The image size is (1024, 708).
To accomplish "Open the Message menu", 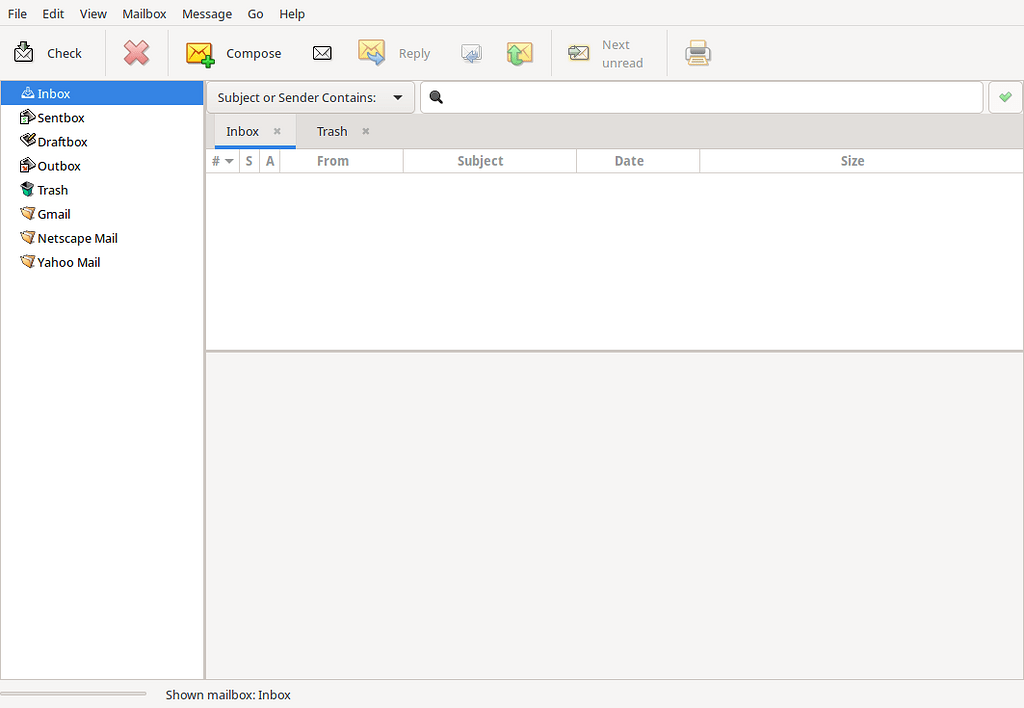I will (x=207, y=13).
